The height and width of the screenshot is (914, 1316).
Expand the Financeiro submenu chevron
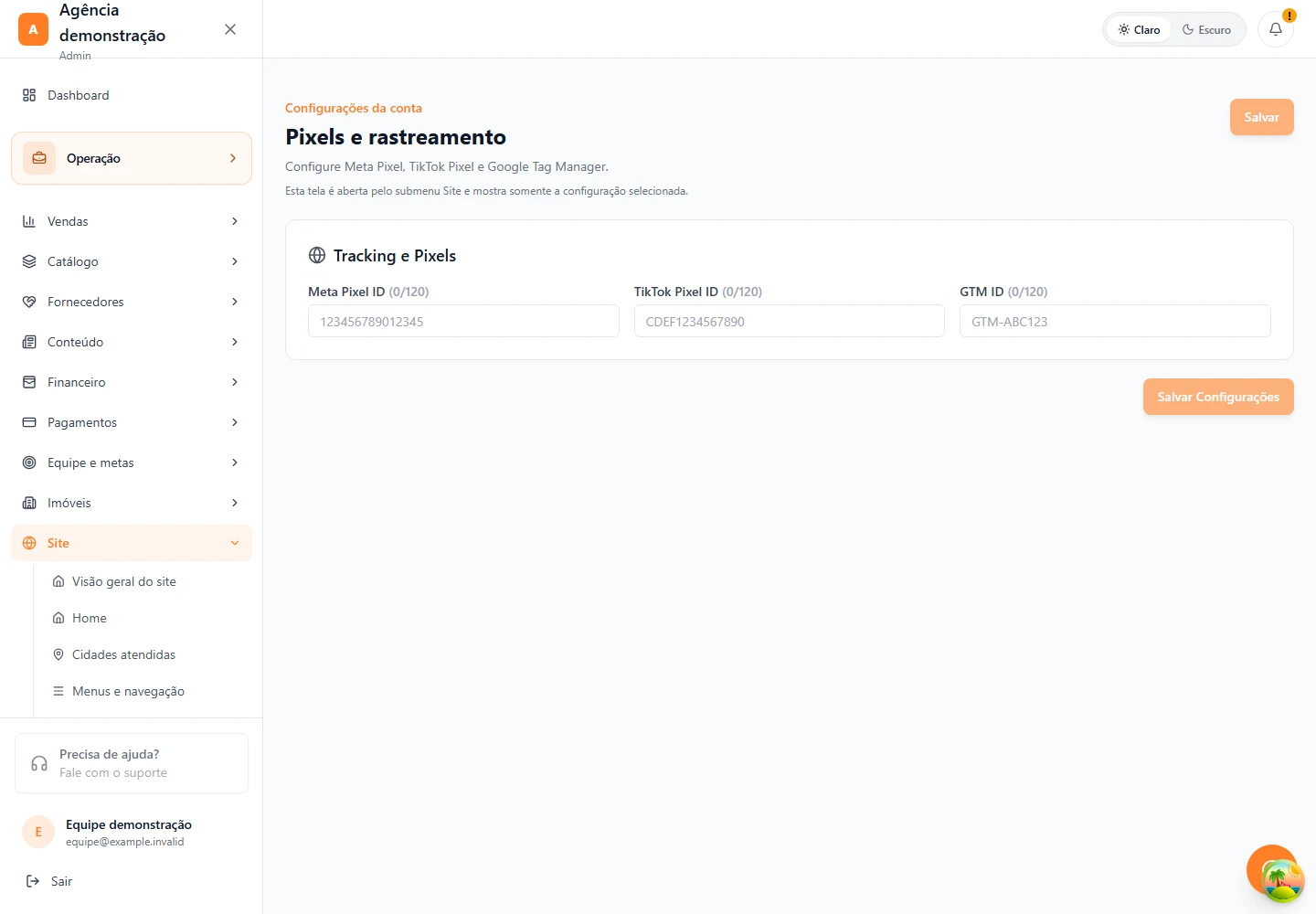(x=235, y=382)
